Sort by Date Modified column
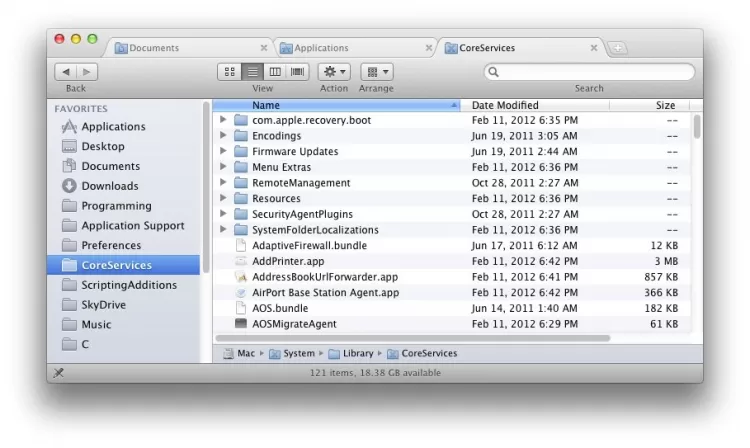This screenshot has width=750, height=448. pos(534,105)
